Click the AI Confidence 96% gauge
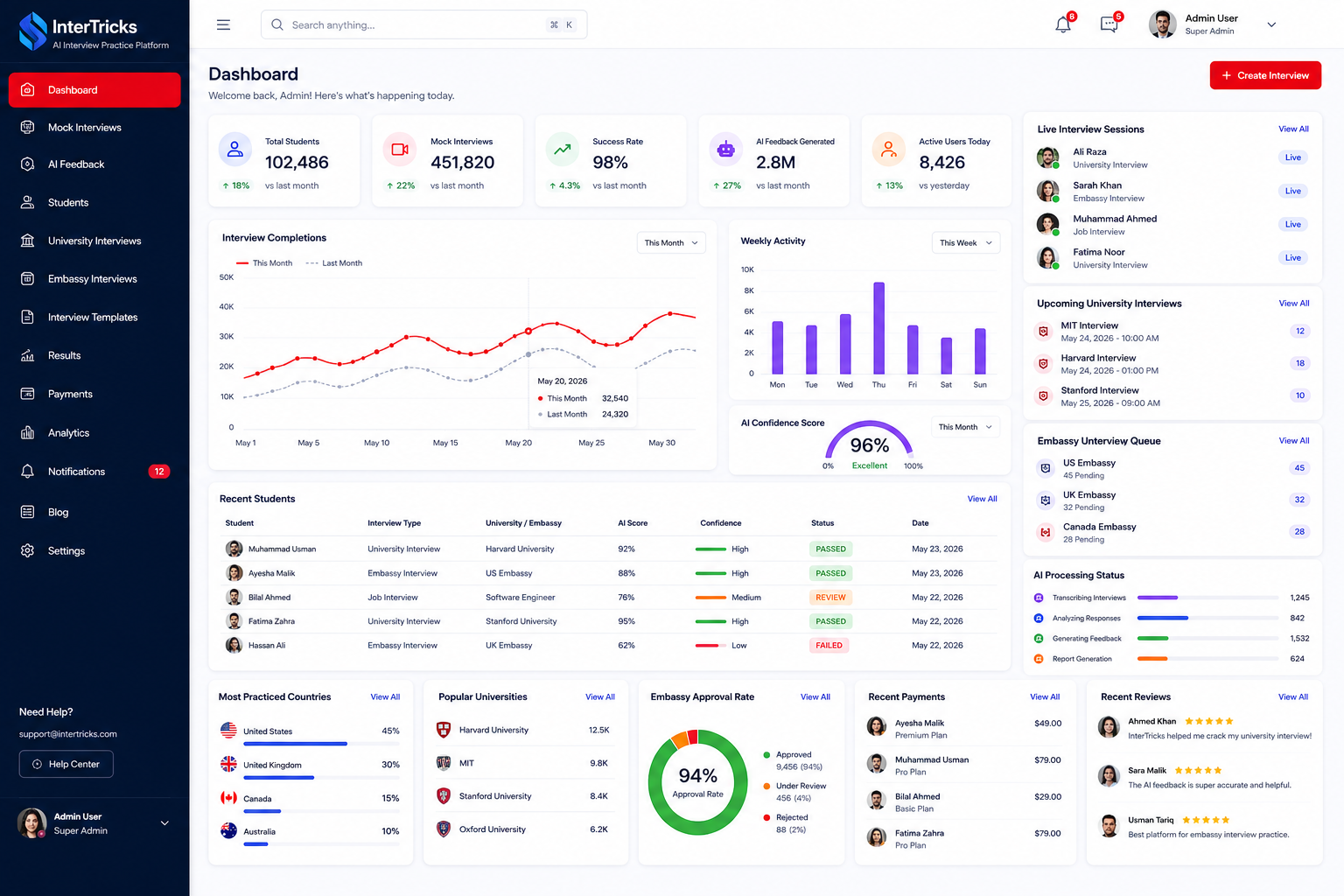Viewport: 1344px width, 896px height. [x=869, y=440]
